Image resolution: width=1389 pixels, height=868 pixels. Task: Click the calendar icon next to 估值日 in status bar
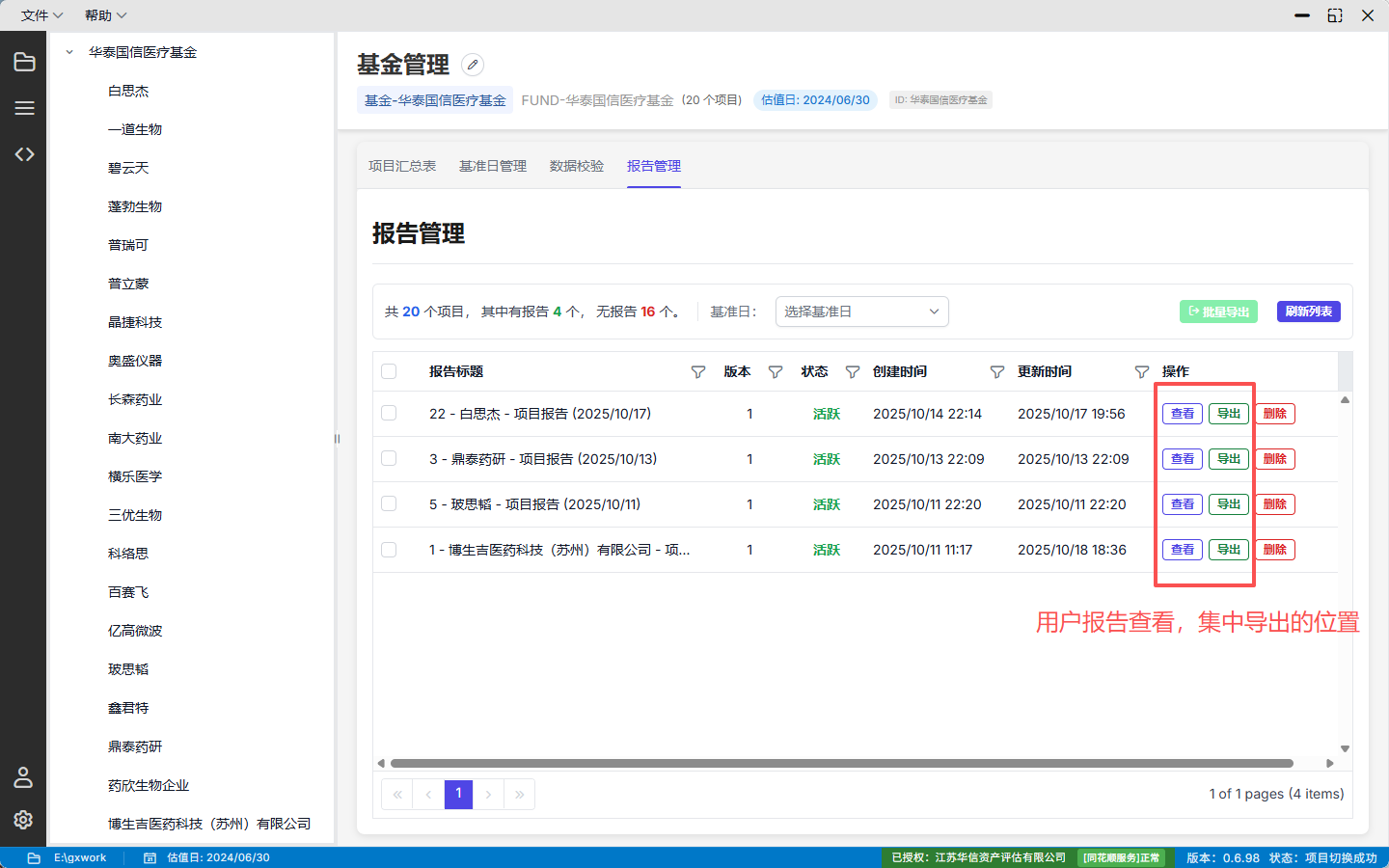(x=150, y=857)
